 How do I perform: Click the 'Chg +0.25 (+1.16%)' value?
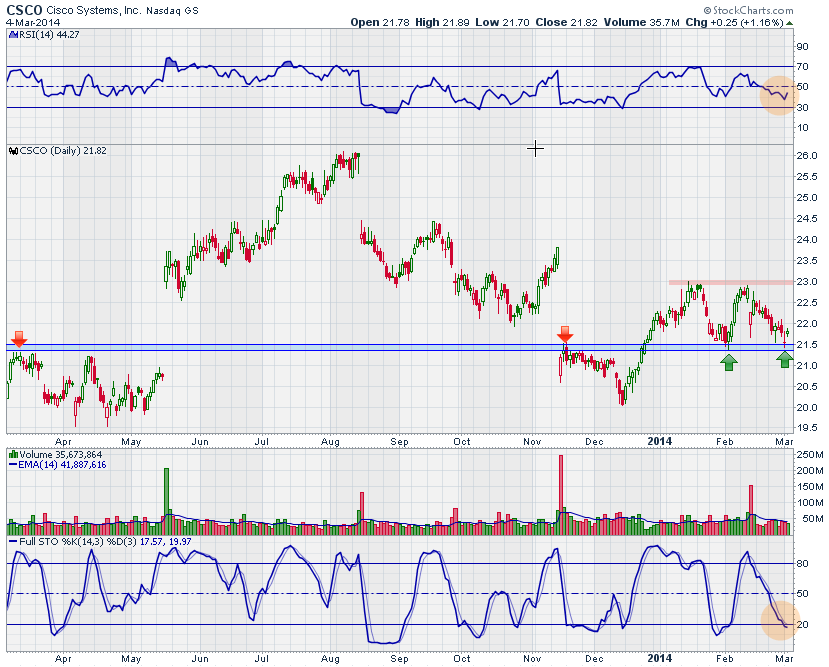point(734,22)
